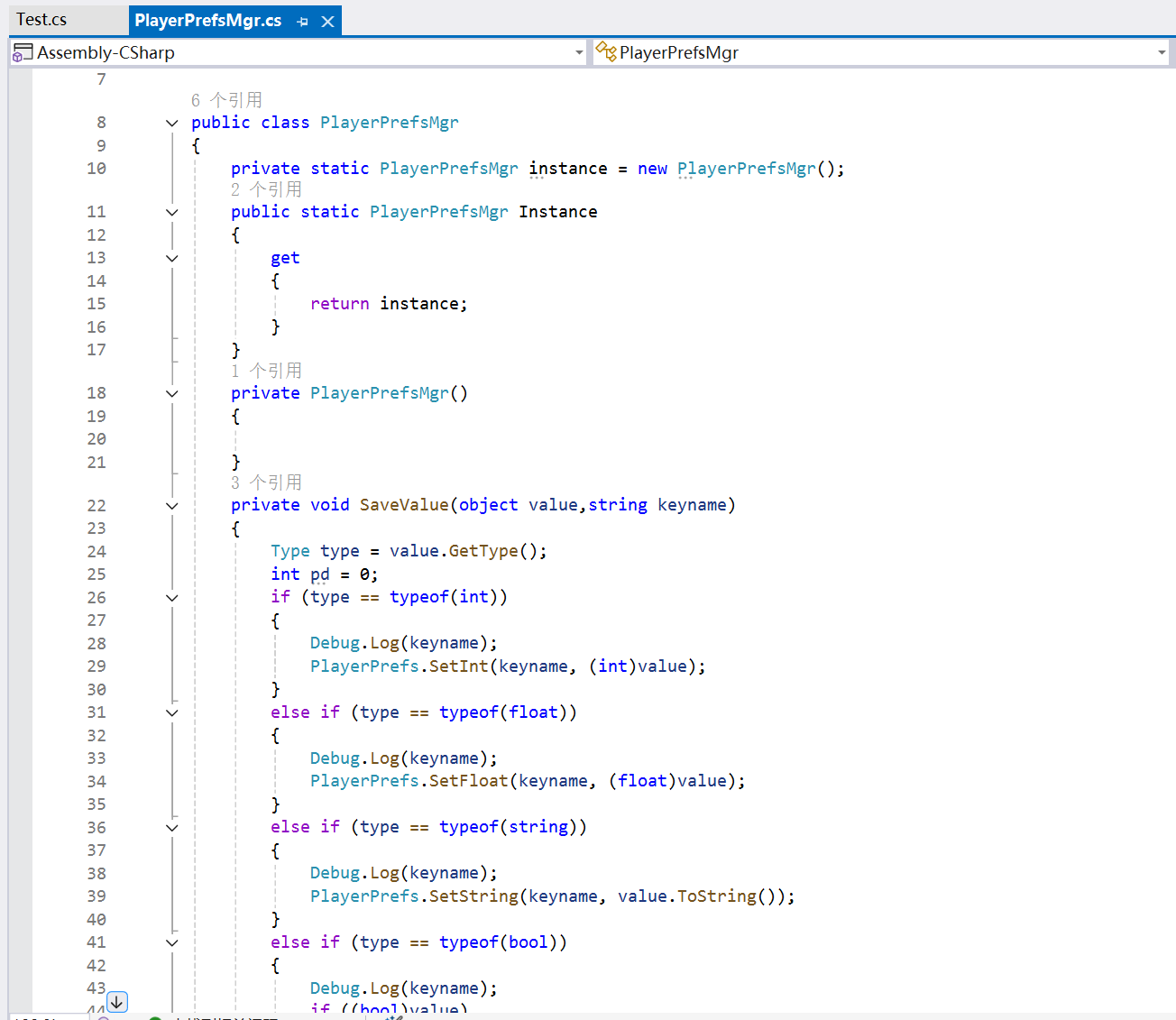Click 'SetString' on line 39

tap(473, 896)
